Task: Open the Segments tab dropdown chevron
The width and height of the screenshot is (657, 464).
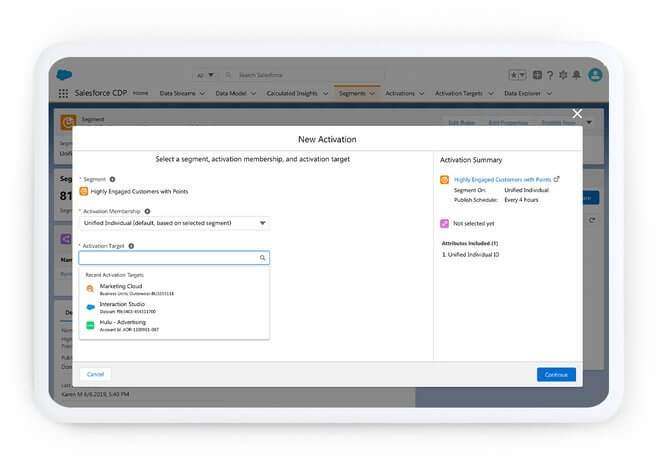Action: click(372, 93)
